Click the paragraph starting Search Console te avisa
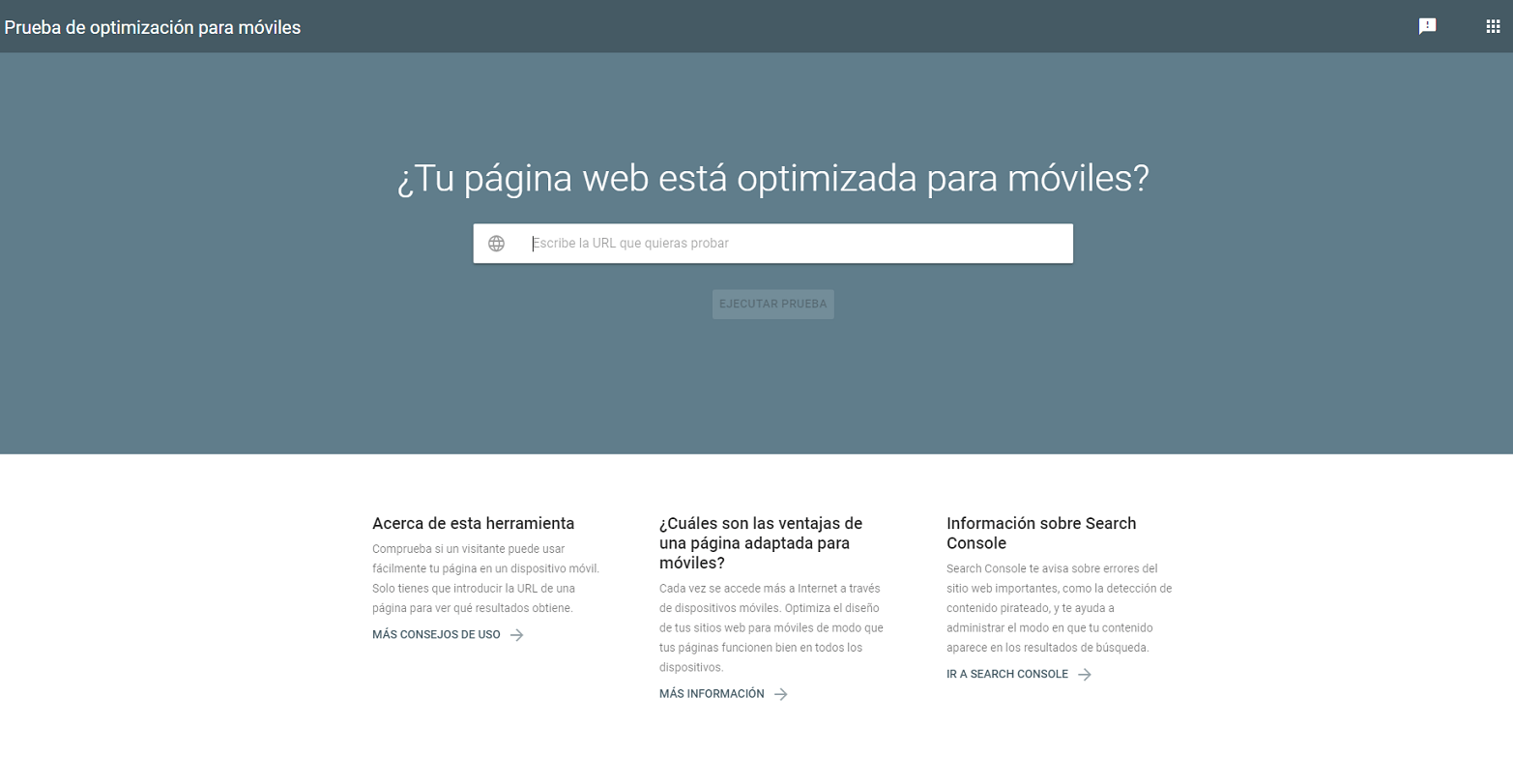 (x=1059, y=608)
